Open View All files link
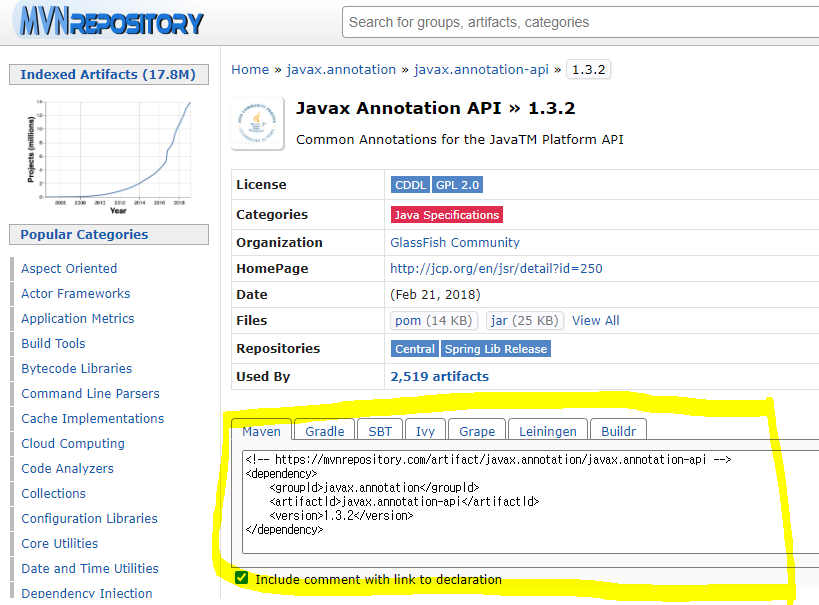 click(595, 320)
